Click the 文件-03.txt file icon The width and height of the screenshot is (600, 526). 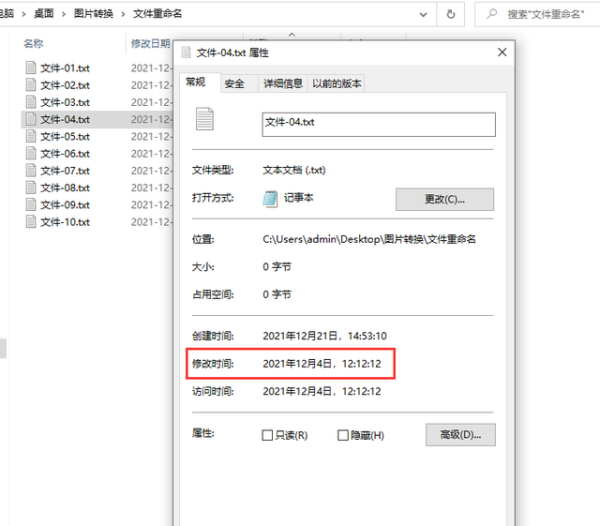tap(31, 102)
